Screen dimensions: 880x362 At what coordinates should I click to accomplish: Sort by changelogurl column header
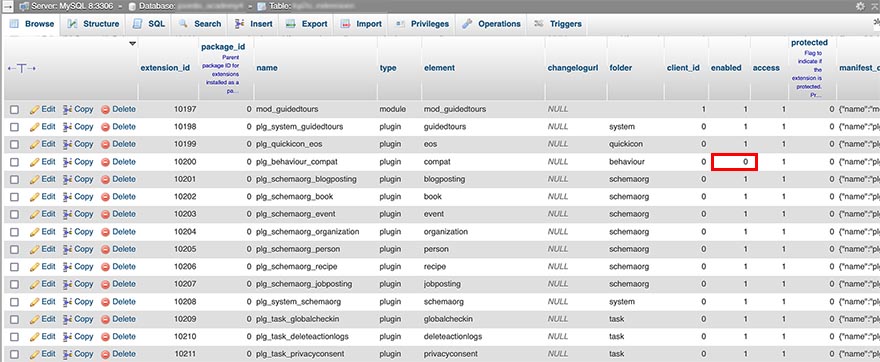coord(573,68)
